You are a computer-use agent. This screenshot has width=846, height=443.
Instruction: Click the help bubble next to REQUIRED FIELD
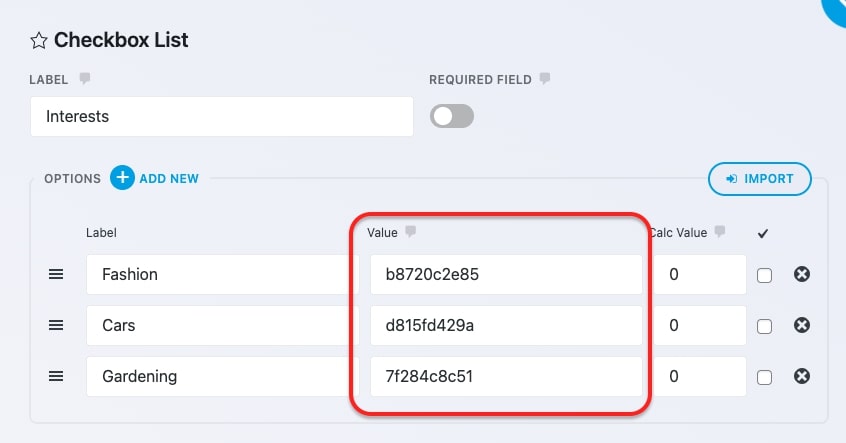545,79
